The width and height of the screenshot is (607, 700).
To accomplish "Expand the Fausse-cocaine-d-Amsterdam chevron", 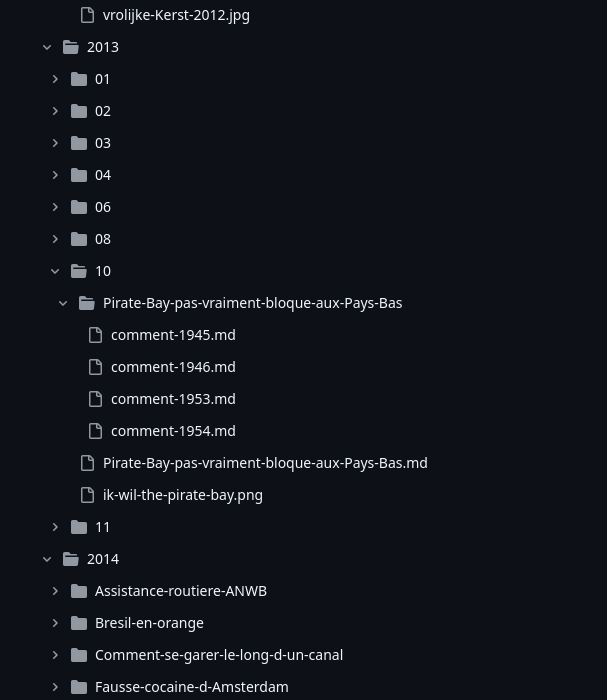I will click(55, 687).
